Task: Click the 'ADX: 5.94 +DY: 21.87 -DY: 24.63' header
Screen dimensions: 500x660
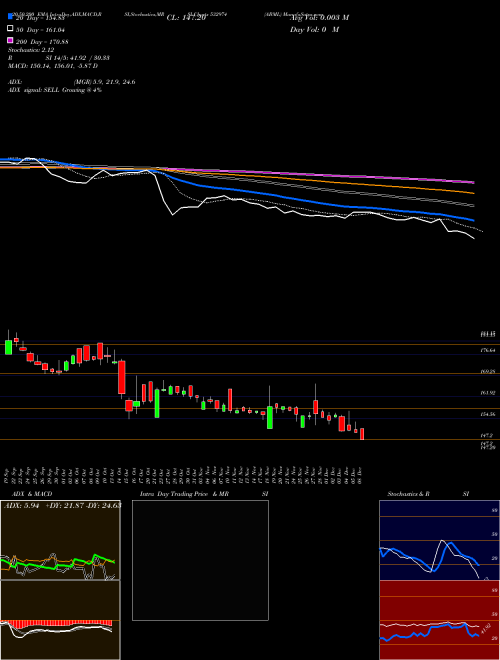Action: [62, 505]
